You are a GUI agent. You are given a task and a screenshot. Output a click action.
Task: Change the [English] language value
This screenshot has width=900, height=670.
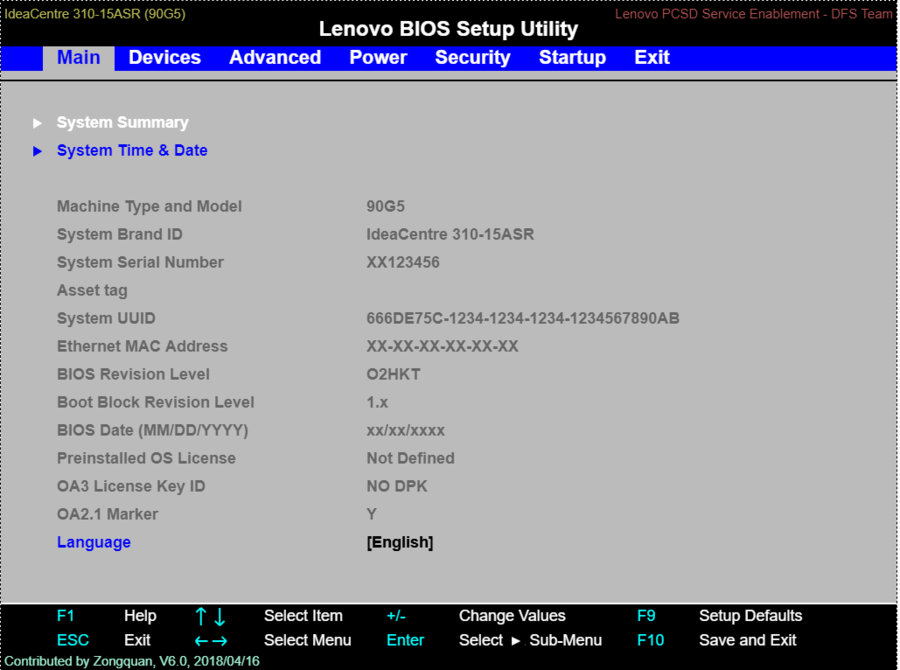[400, 543]
